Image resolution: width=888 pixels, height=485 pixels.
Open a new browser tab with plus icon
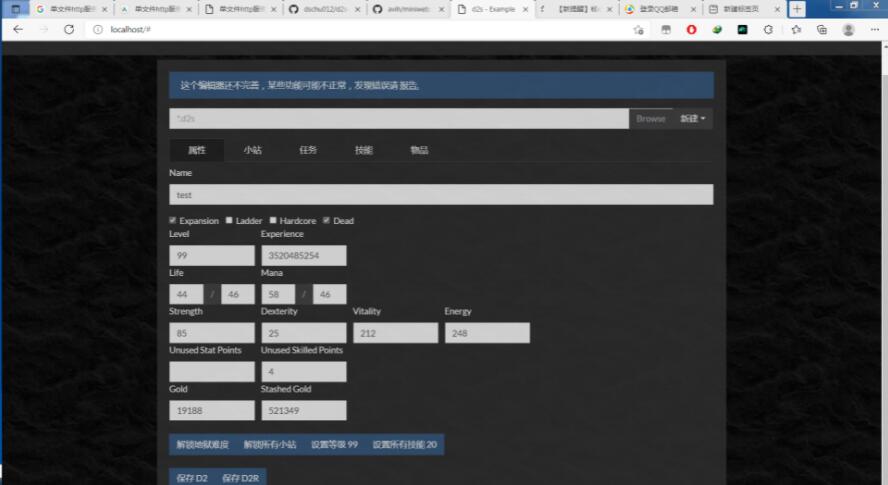[797, 8]
